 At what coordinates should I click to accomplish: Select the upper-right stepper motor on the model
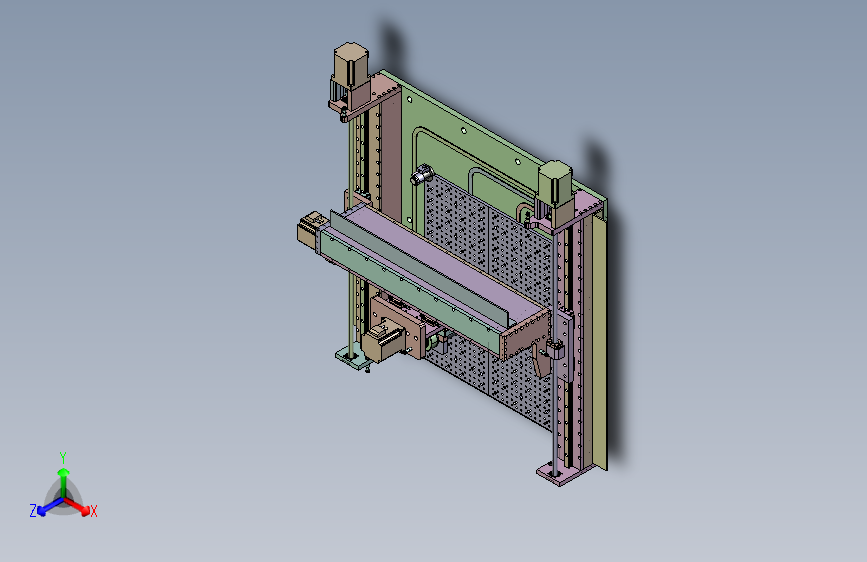click(555, 184)
